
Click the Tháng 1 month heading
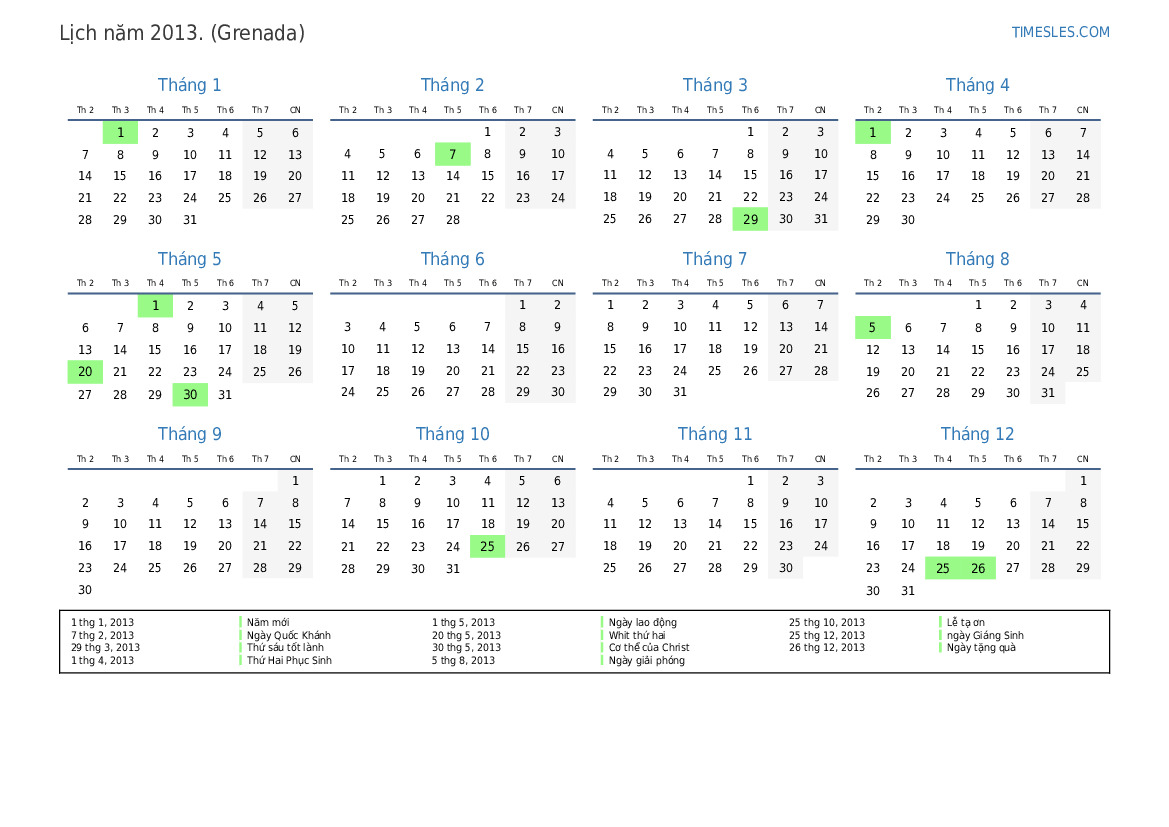(x=189, y=85)
